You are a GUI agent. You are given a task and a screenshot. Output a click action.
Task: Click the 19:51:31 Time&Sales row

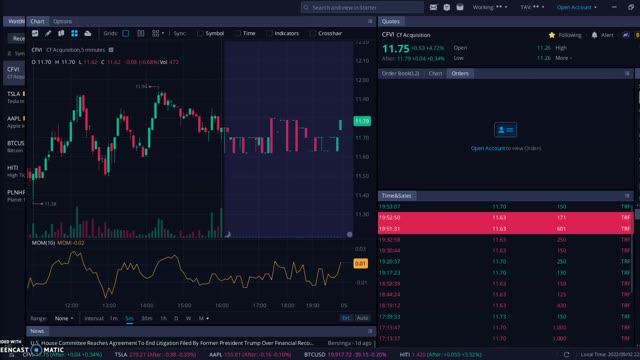tap(506, 229)
